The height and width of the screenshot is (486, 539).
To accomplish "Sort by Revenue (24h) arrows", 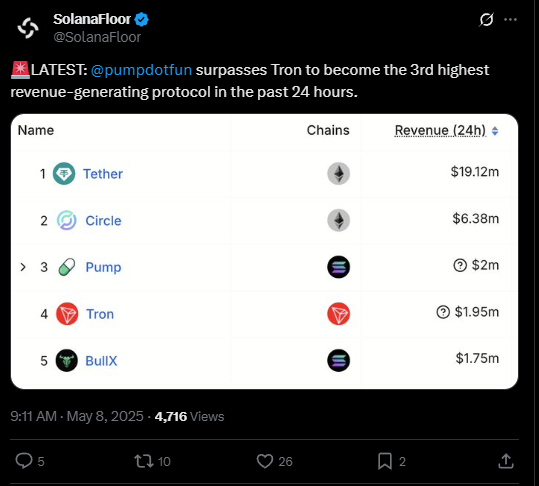I will pyautogui.click(x=495, y=131).
